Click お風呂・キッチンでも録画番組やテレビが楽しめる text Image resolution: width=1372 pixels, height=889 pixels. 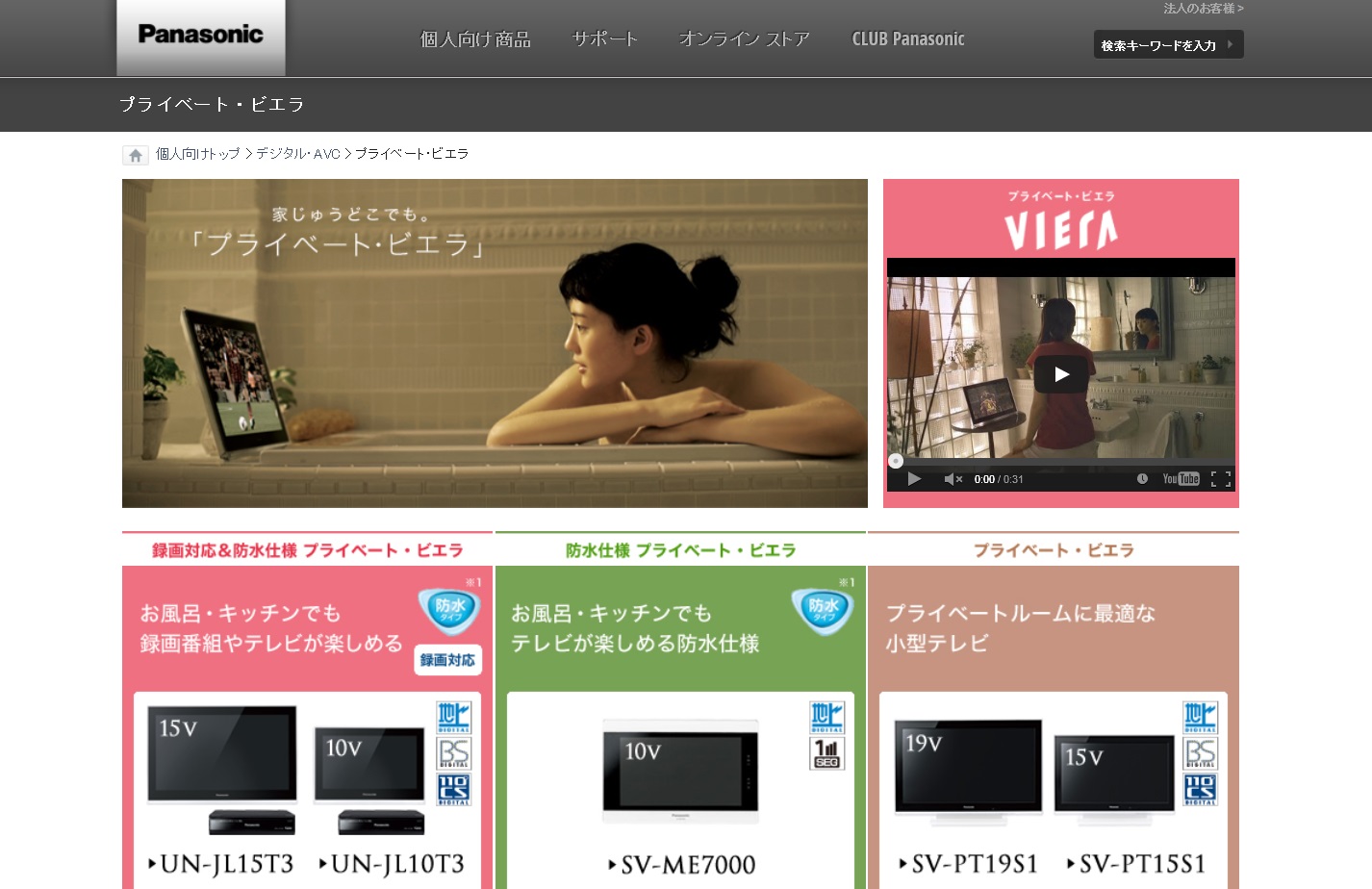(x=271, y=628)
